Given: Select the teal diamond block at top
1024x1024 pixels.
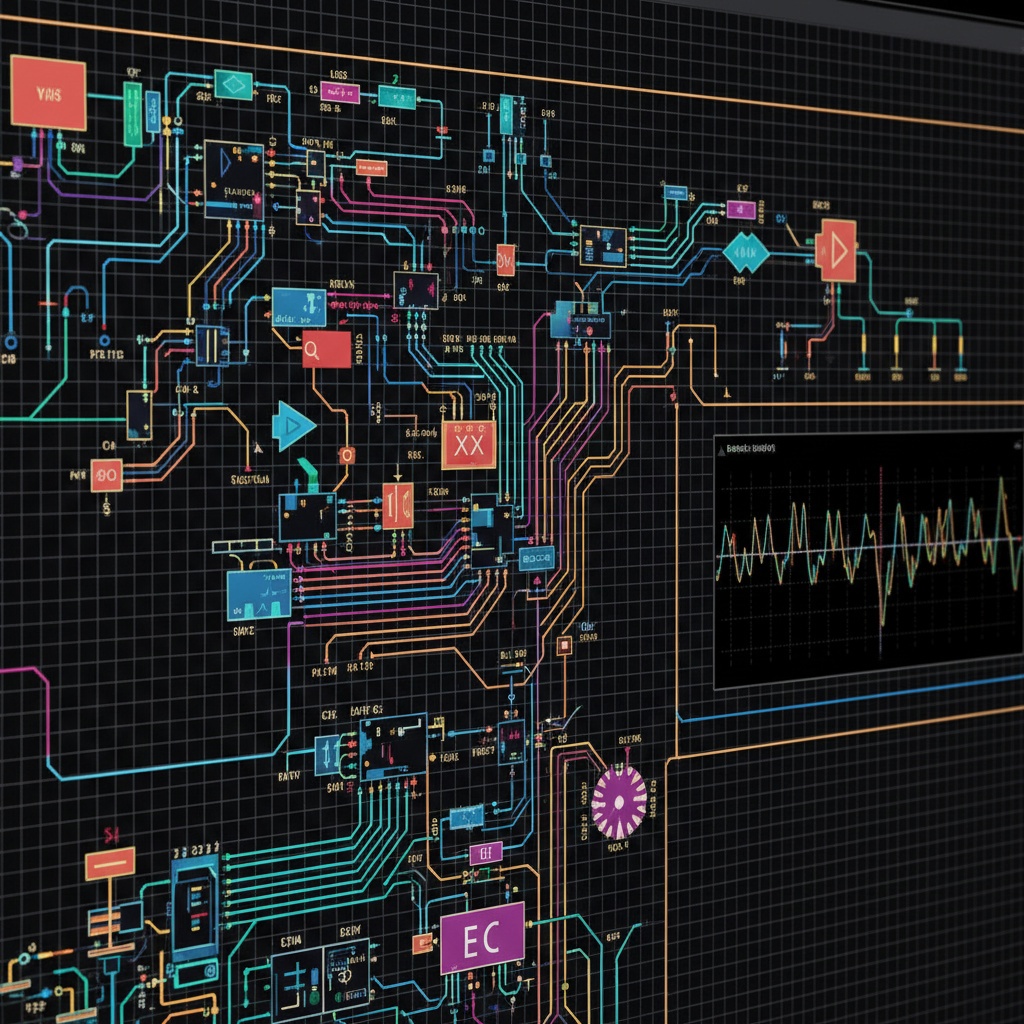Looking at the screenshot, I should click(234, 85).
